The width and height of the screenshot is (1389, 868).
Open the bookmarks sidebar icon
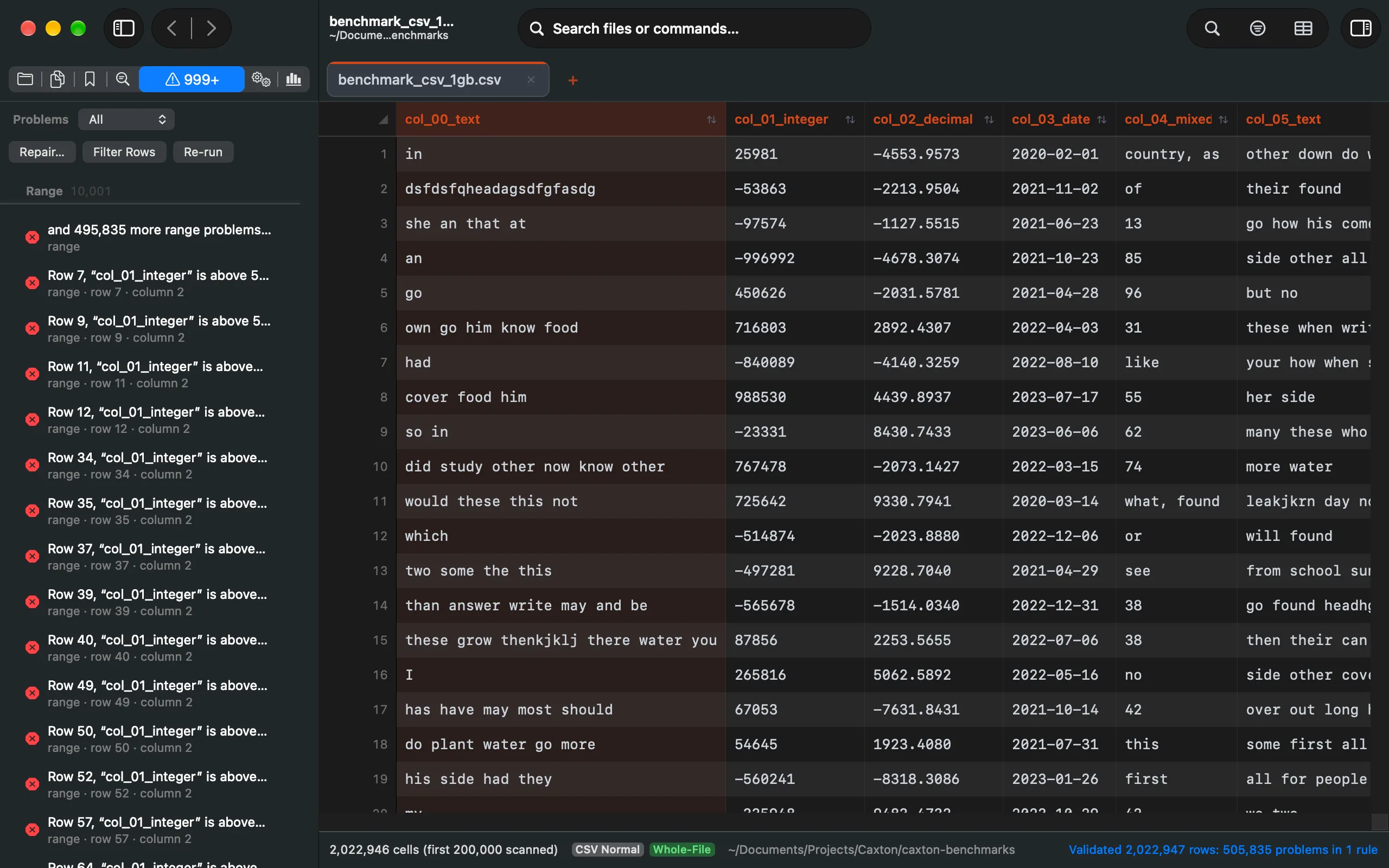[x=90, y=79]
